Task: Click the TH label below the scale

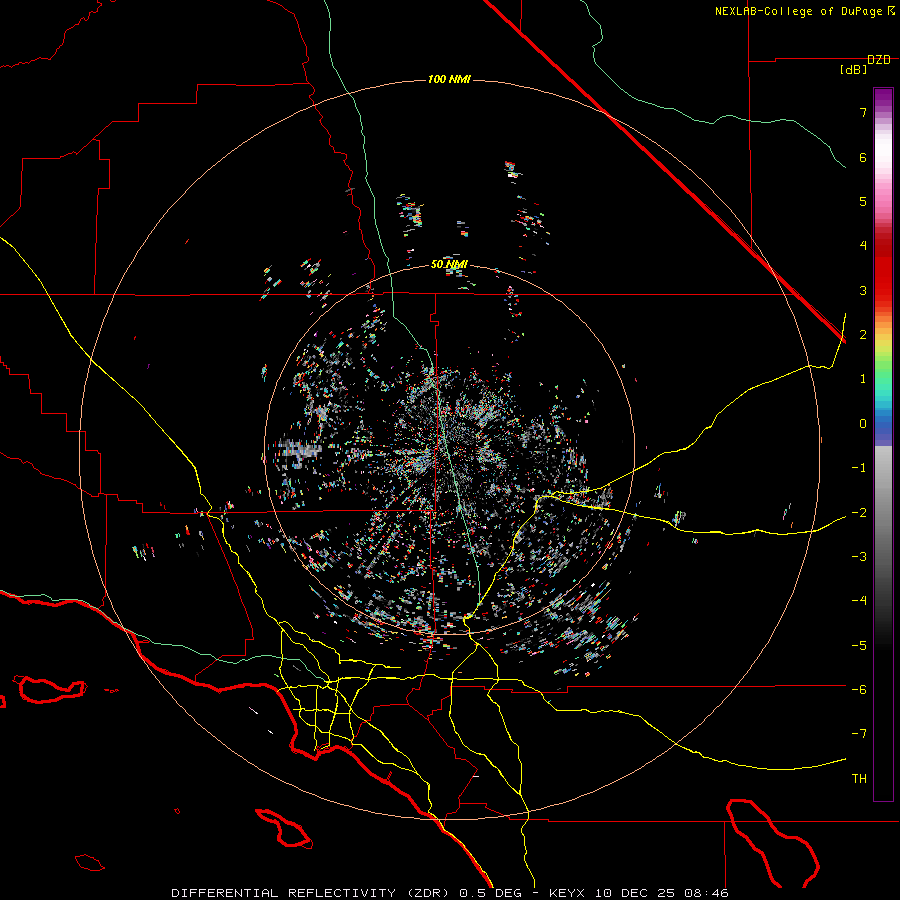Action: [x=858, y=778]
